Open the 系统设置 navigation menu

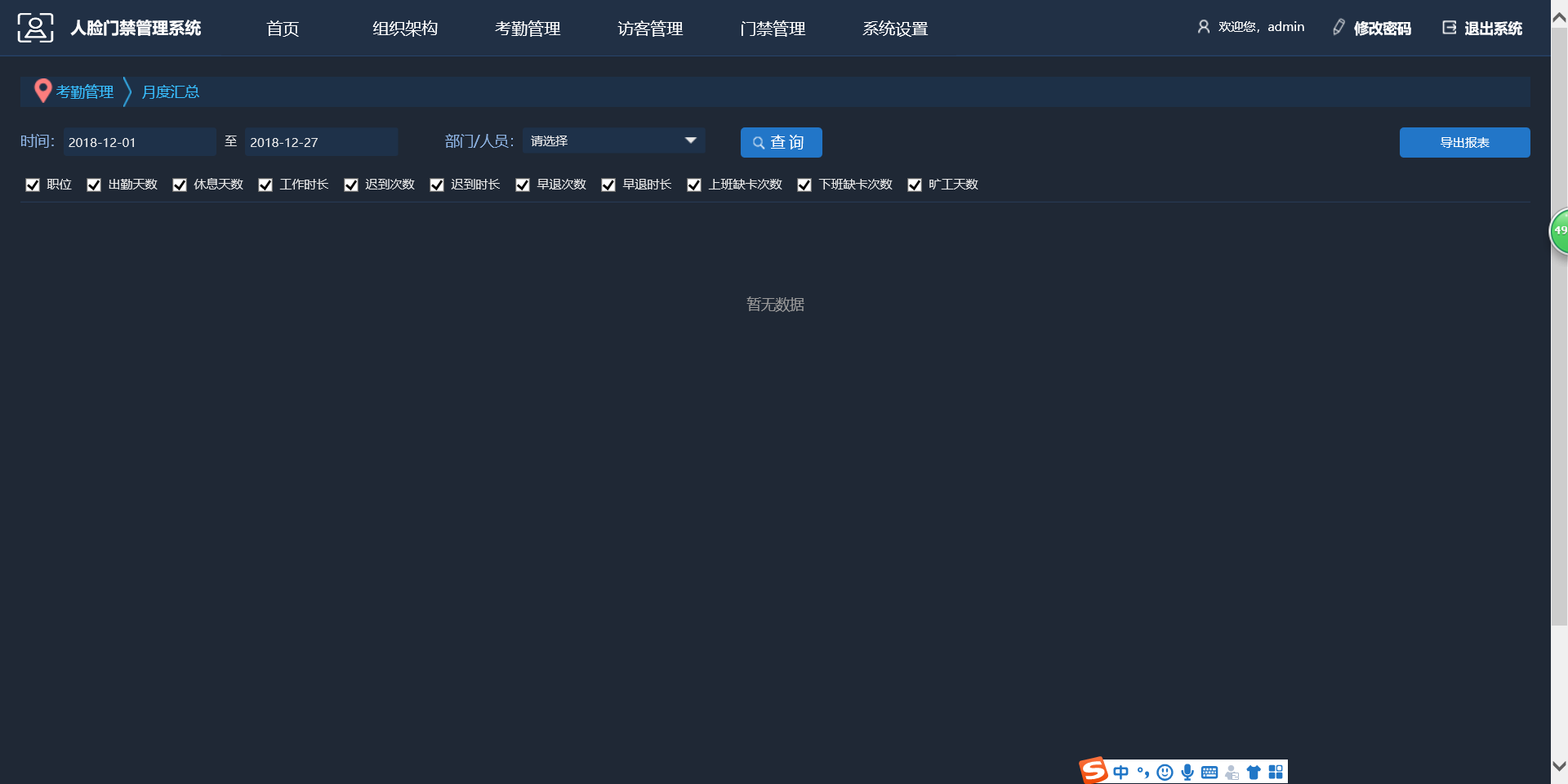pos(895,29)
